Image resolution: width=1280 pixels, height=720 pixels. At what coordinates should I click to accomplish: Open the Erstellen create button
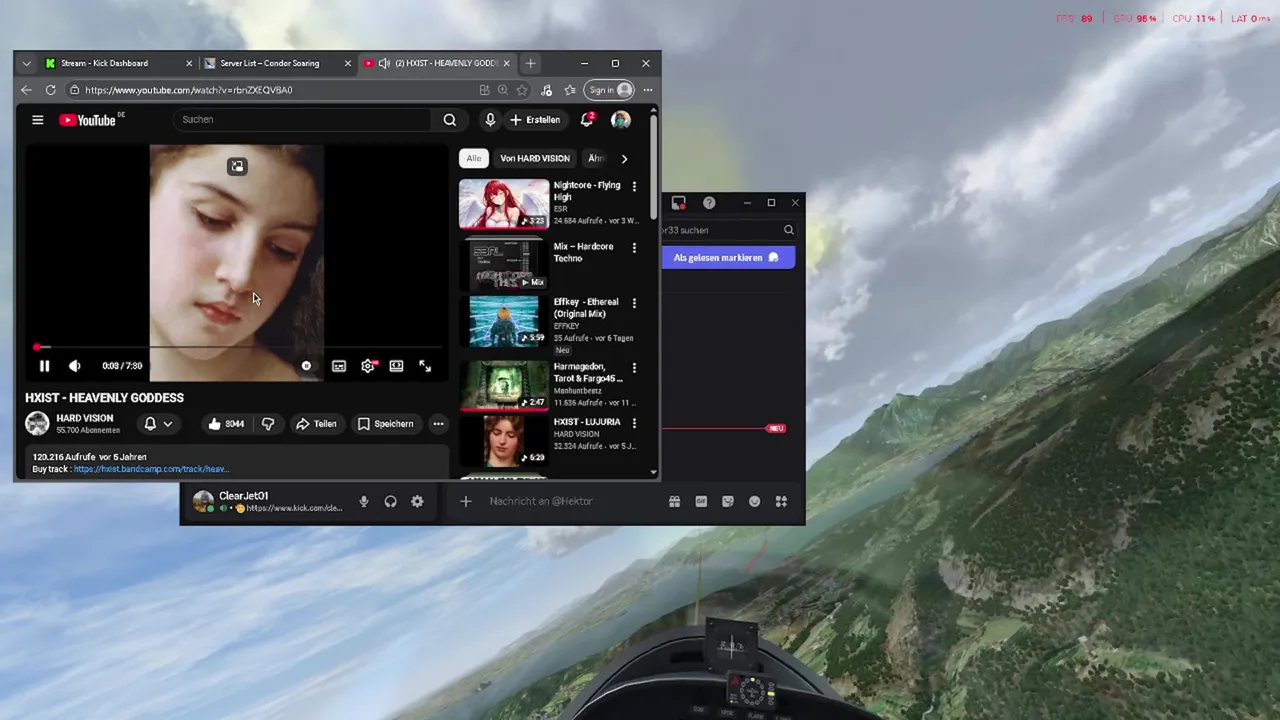tap(535, 120)
